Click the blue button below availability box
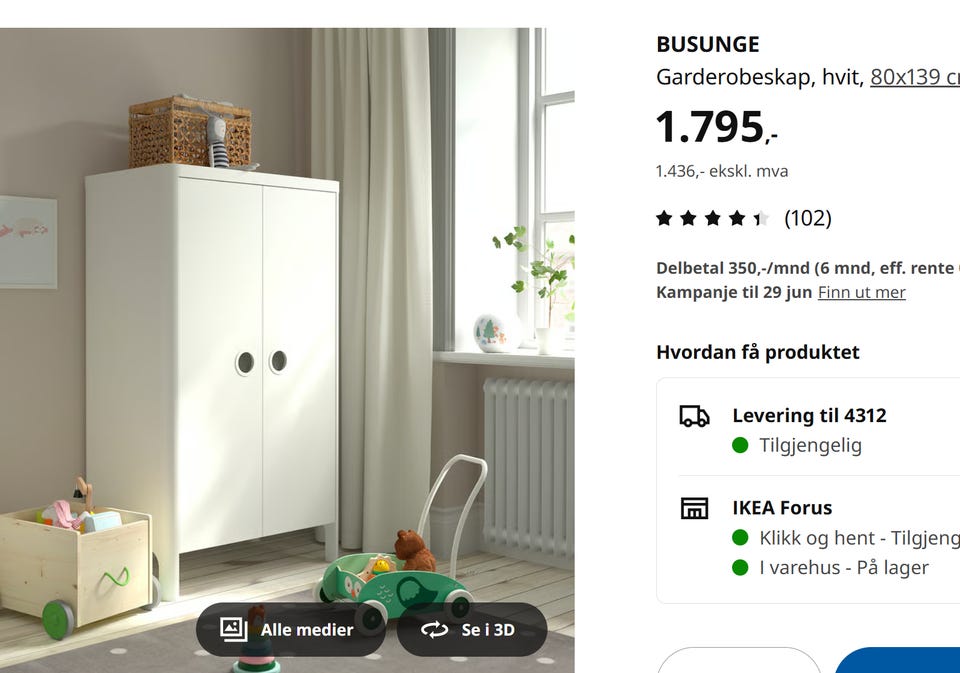 [897, 660]
